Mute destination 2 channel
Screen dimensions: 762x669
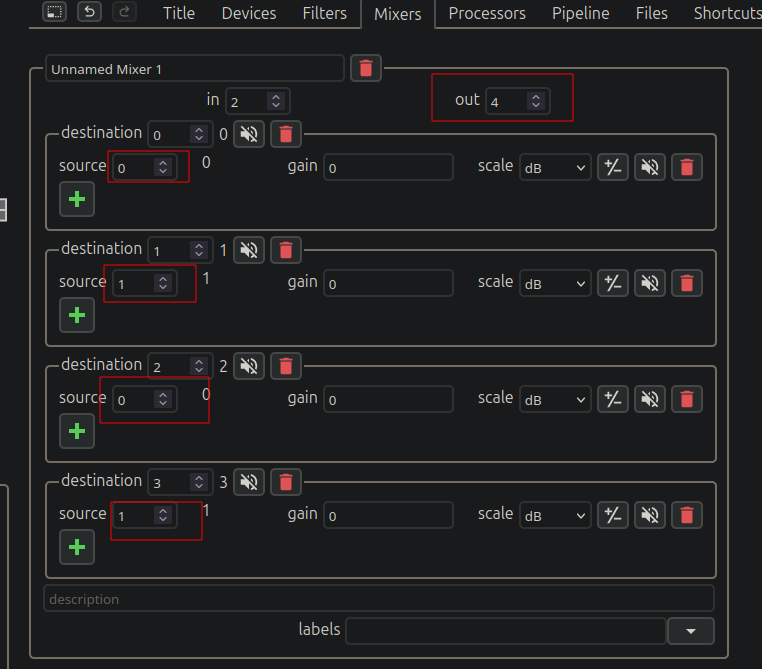click(x=249, y=366)
